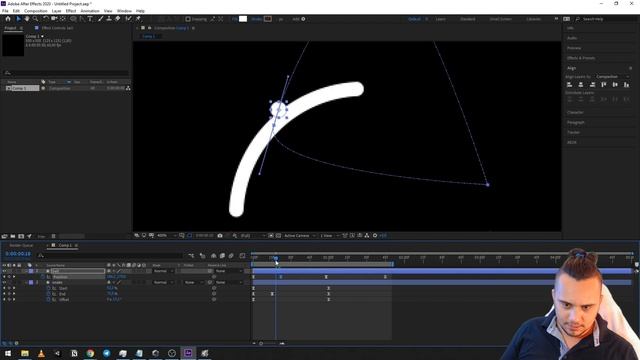The width and height of the screenshot is (640, 360).
Task: Click the Align Right icon
Action: click(592, 84)
